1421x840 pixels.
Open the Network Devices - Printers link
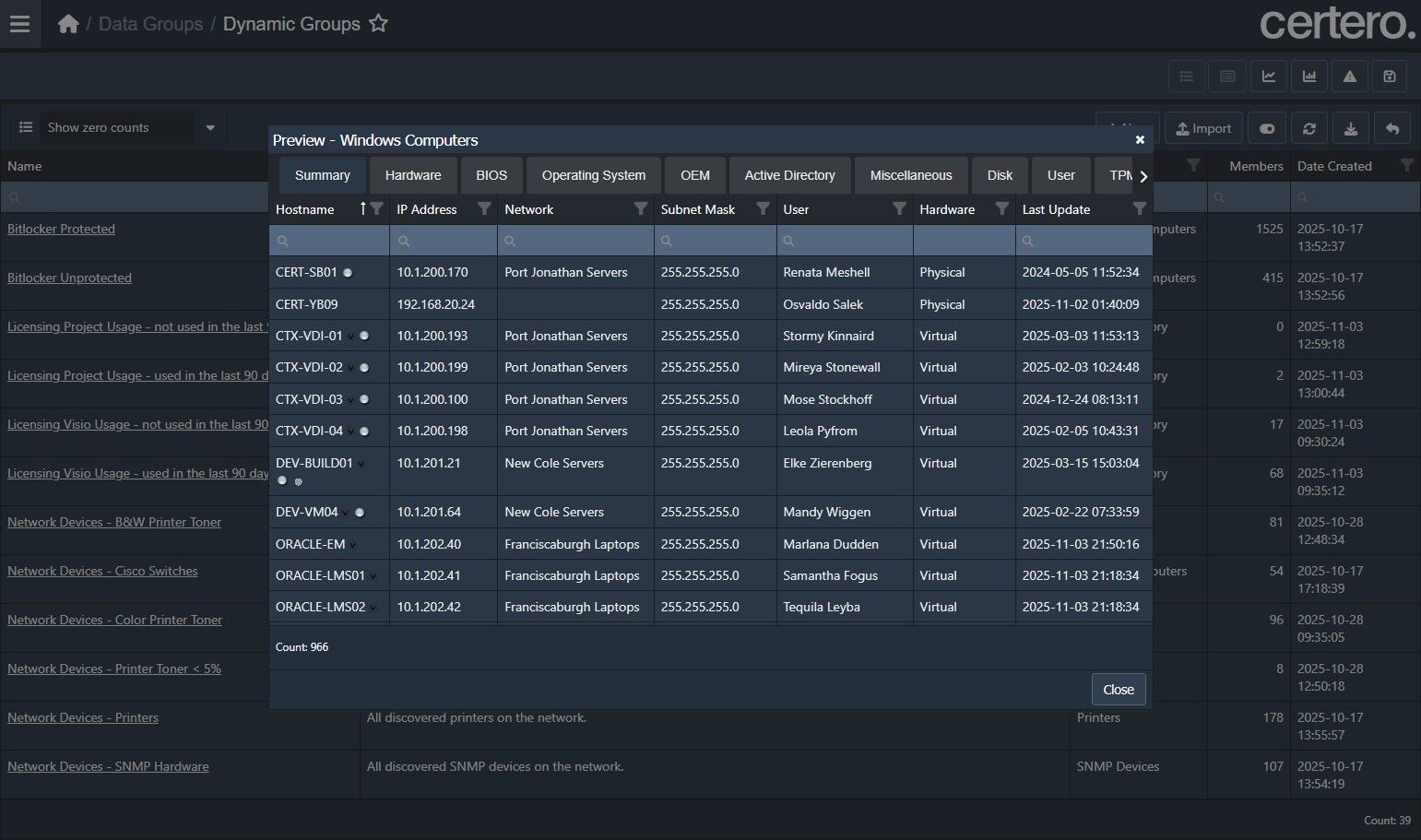(83, 717)
